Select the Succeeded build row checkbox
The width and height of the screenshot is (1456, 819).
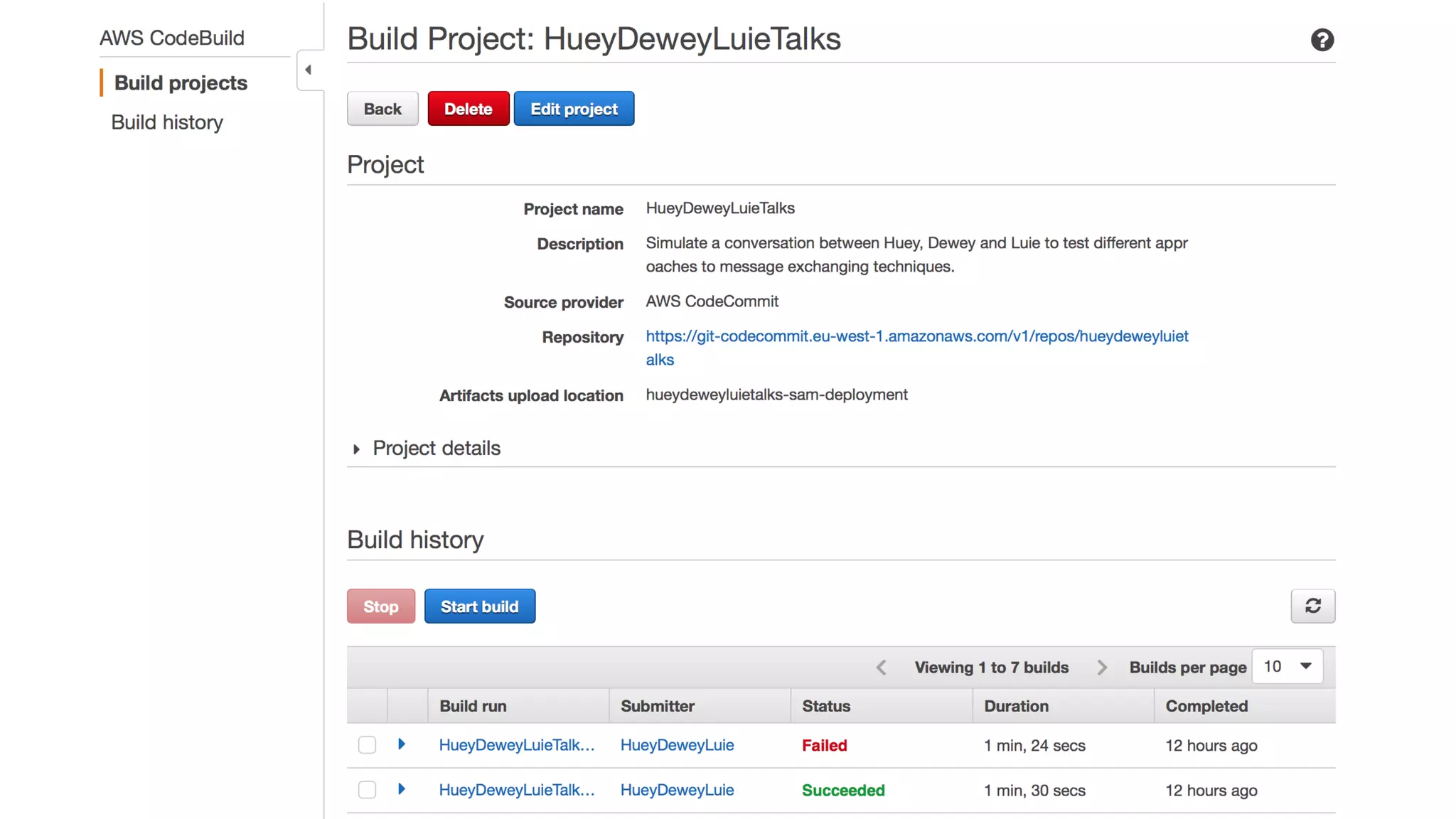click(x=367, y=789)
